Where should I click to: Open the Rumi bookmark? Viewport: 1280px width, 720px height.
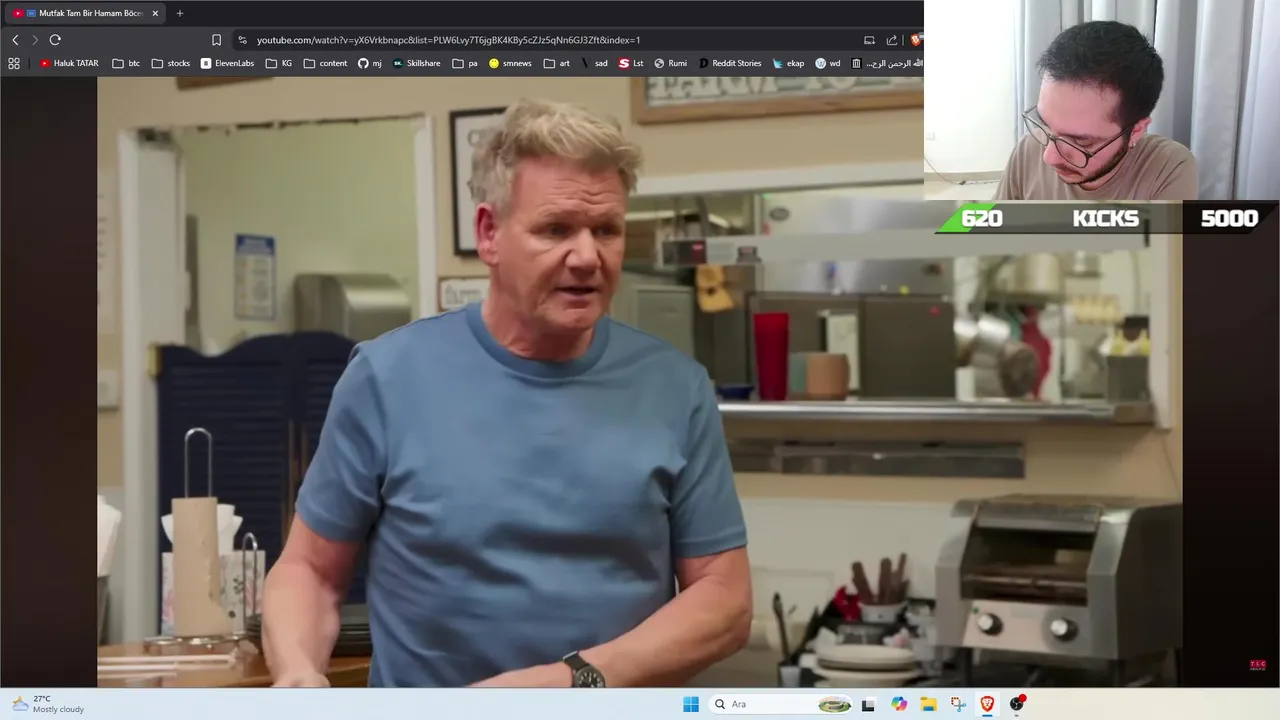click(671, 63)
